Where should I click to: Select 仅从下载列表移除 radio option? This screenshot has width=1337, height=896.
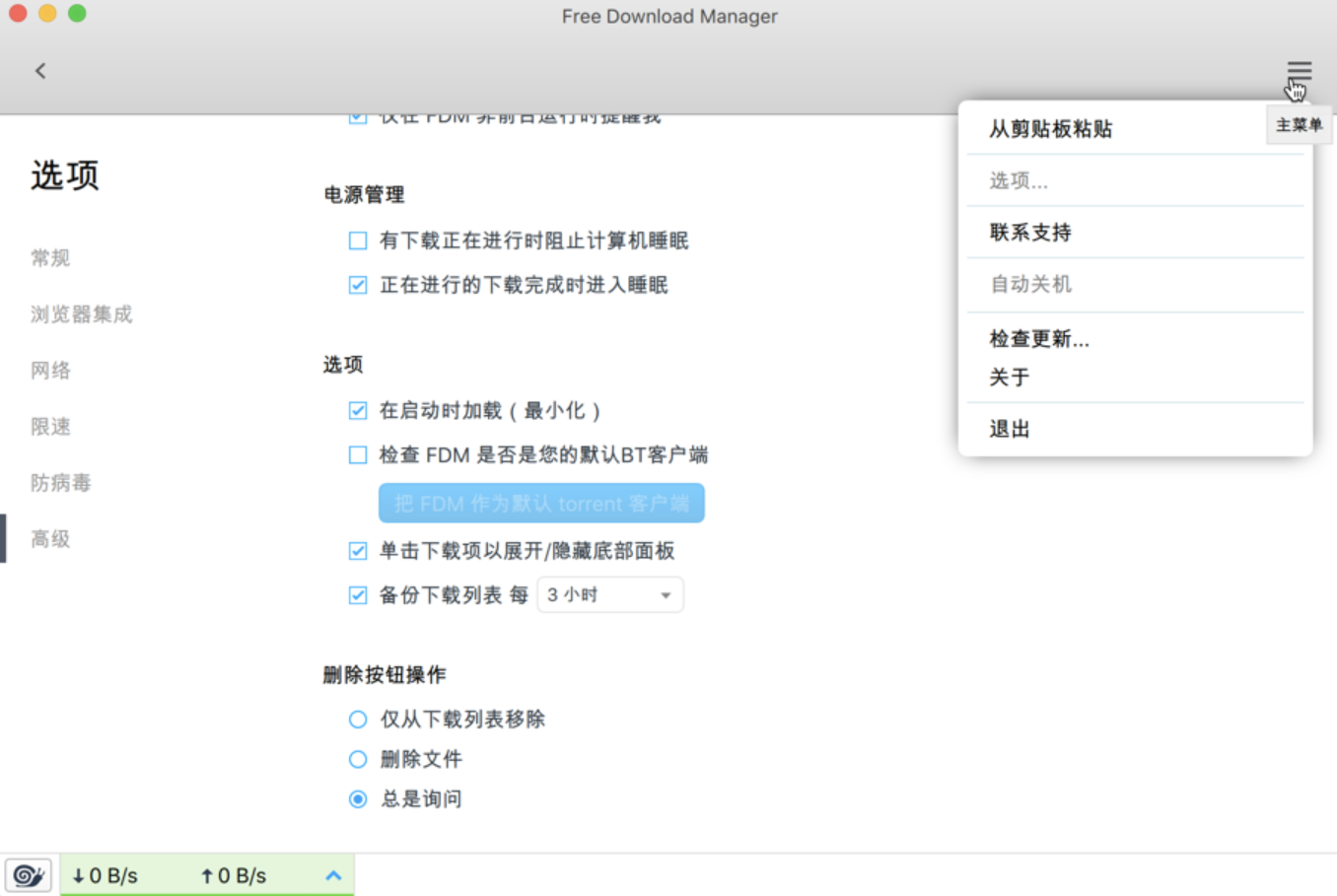click(358, 720)
